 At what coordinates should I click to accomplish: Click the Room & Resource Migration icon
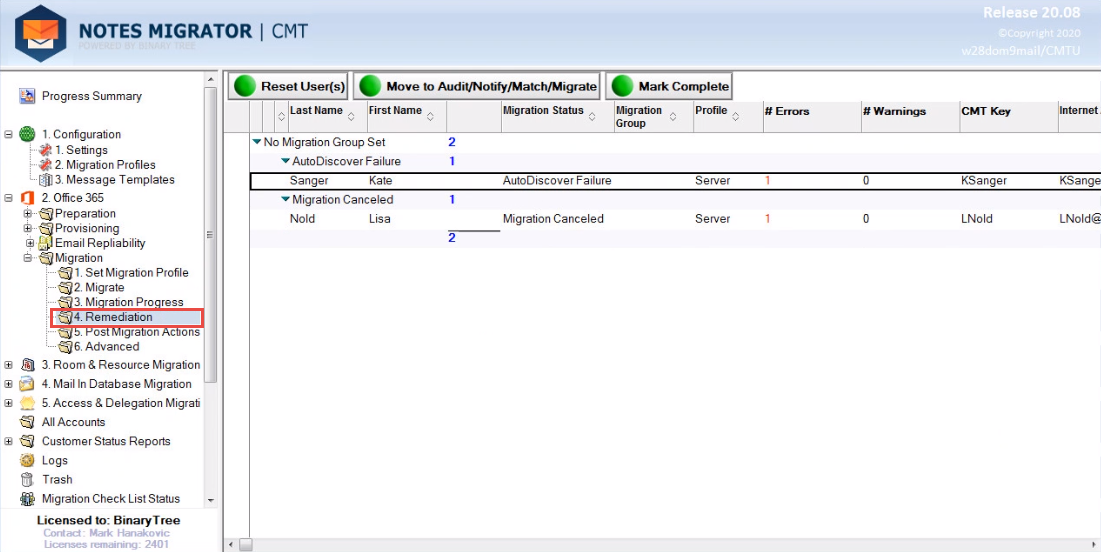click(27, 365)
